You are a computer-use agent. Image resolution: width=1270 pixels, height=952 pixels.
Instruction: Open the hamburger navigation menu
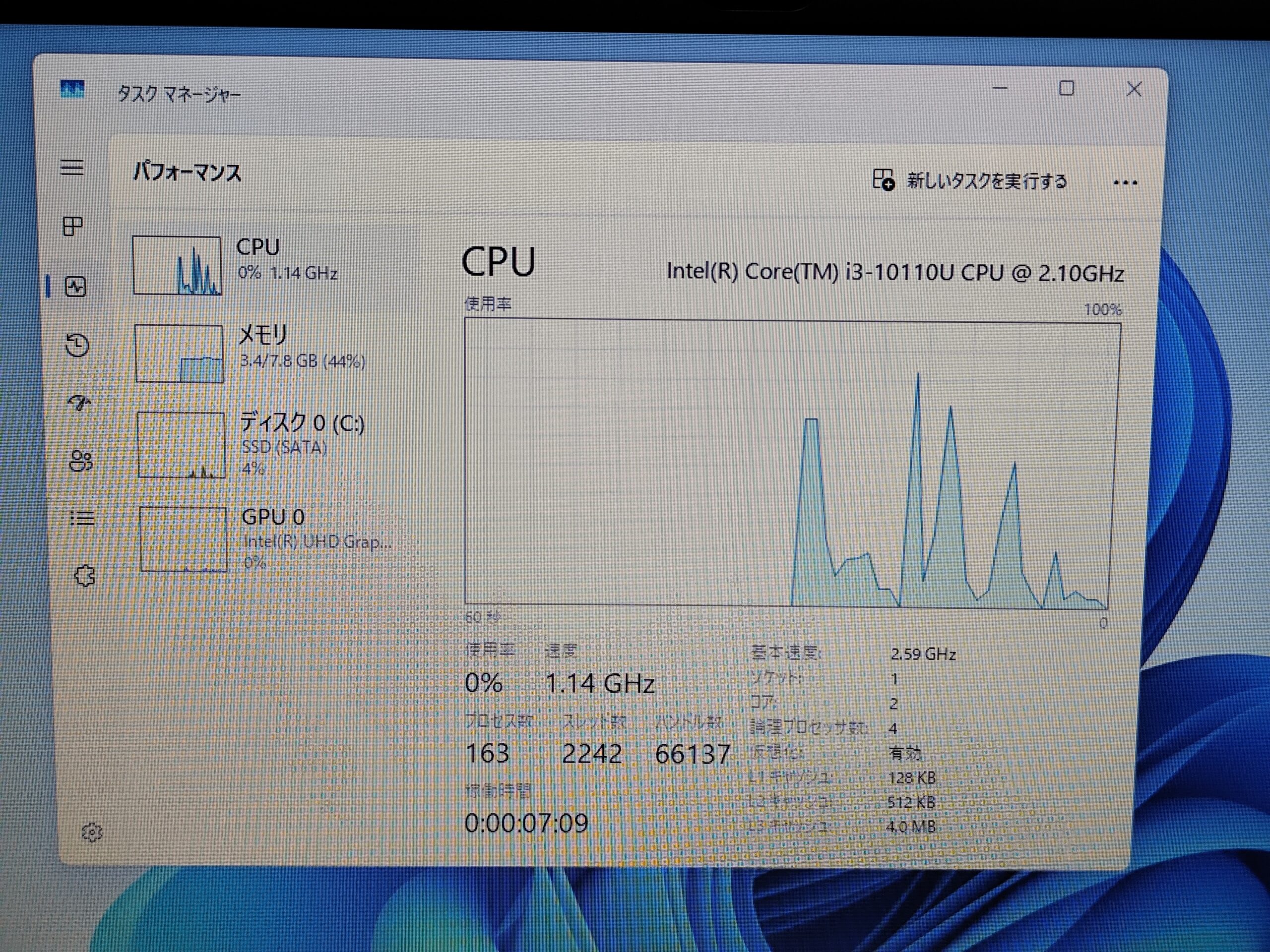point(72,168)
